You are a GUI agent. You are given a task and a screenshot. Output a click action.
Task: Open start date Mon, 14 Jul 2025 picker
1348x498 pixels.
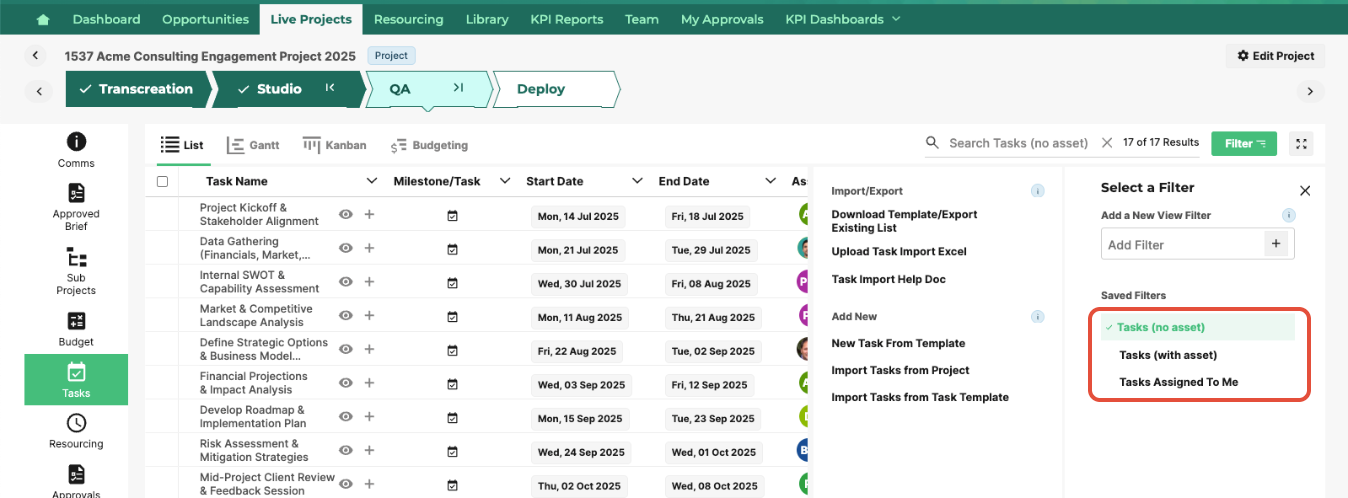[x=578, y=216]
